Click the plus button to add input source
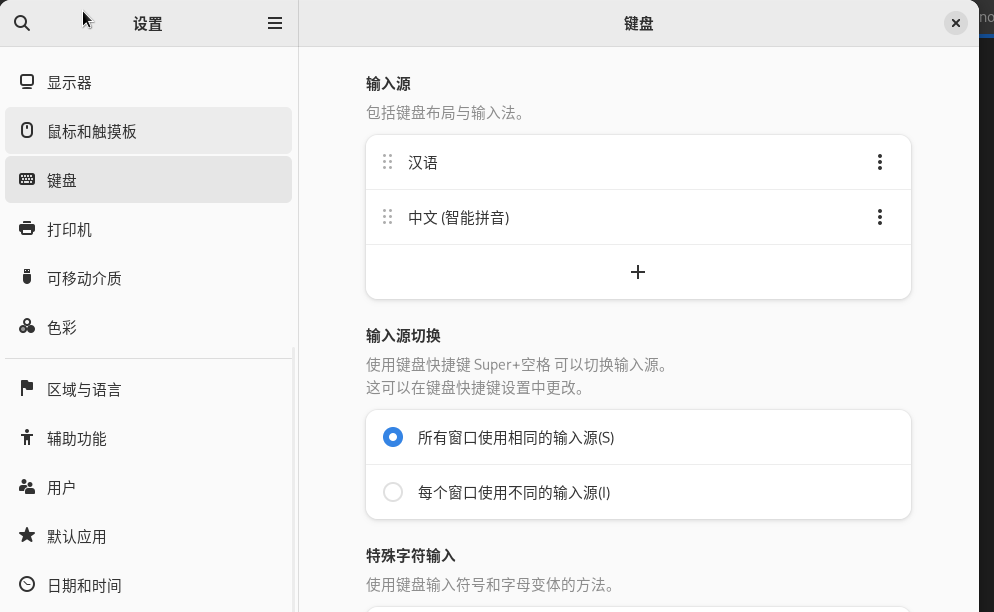This screenshot has width=994, height=612. coord(638,272)
